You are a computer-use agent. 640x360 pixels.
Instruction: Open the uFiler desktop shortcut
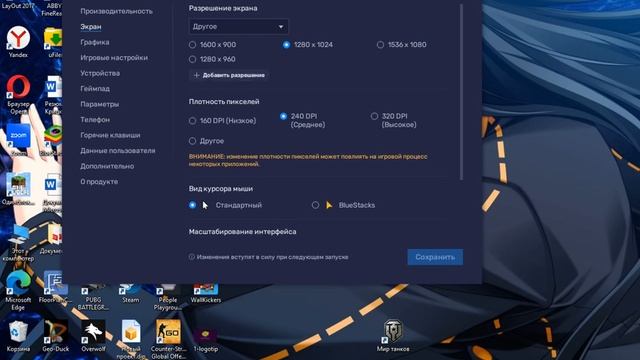[53, 42]
